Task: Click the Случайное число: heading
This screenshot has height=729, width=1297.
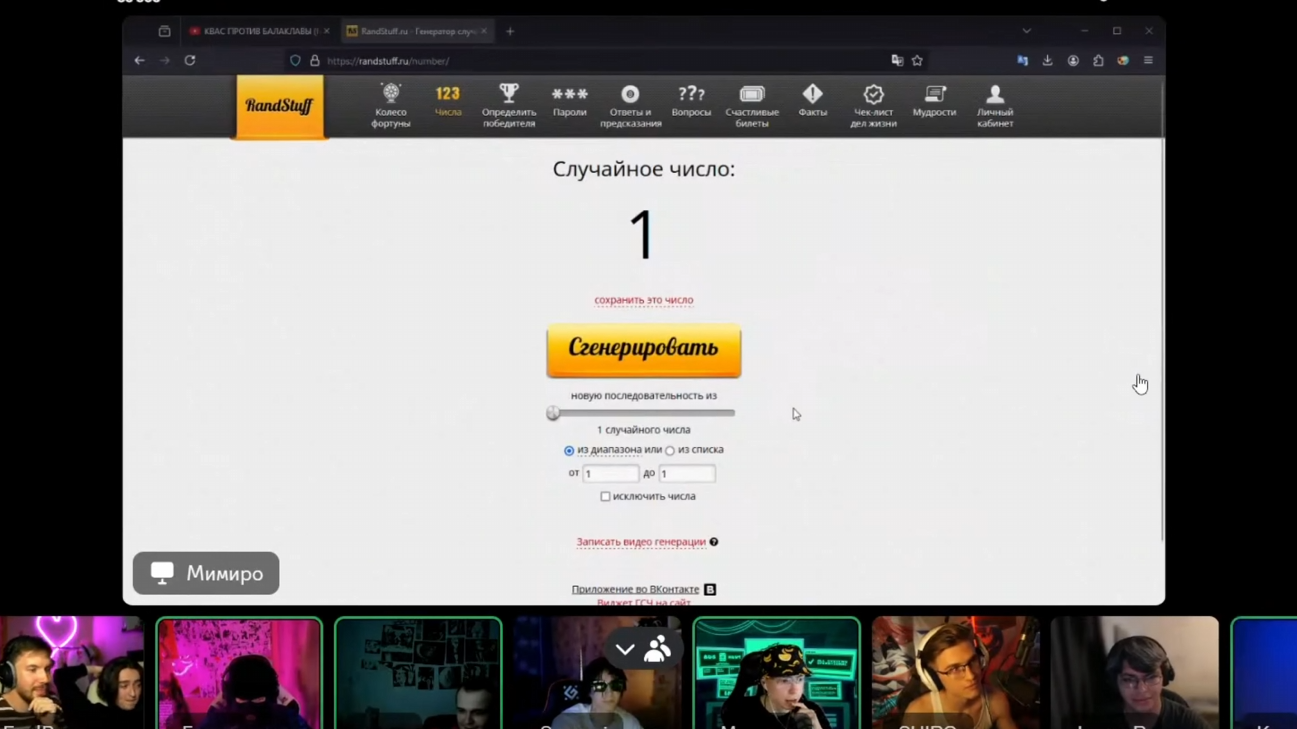Action: click(644, 169)
